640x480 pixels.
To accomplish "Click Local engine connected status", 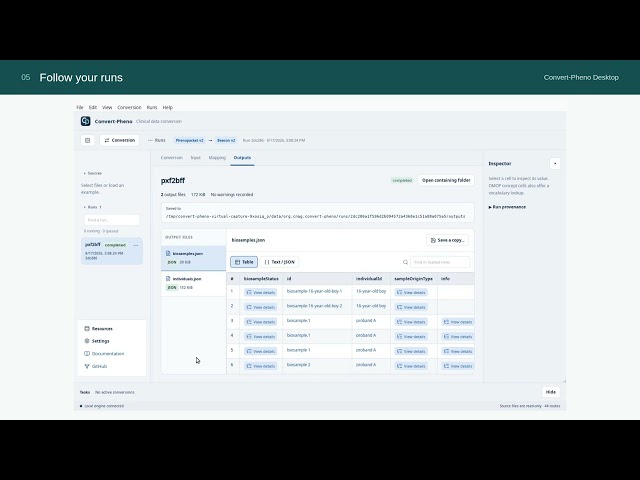I will click(102, 406).
